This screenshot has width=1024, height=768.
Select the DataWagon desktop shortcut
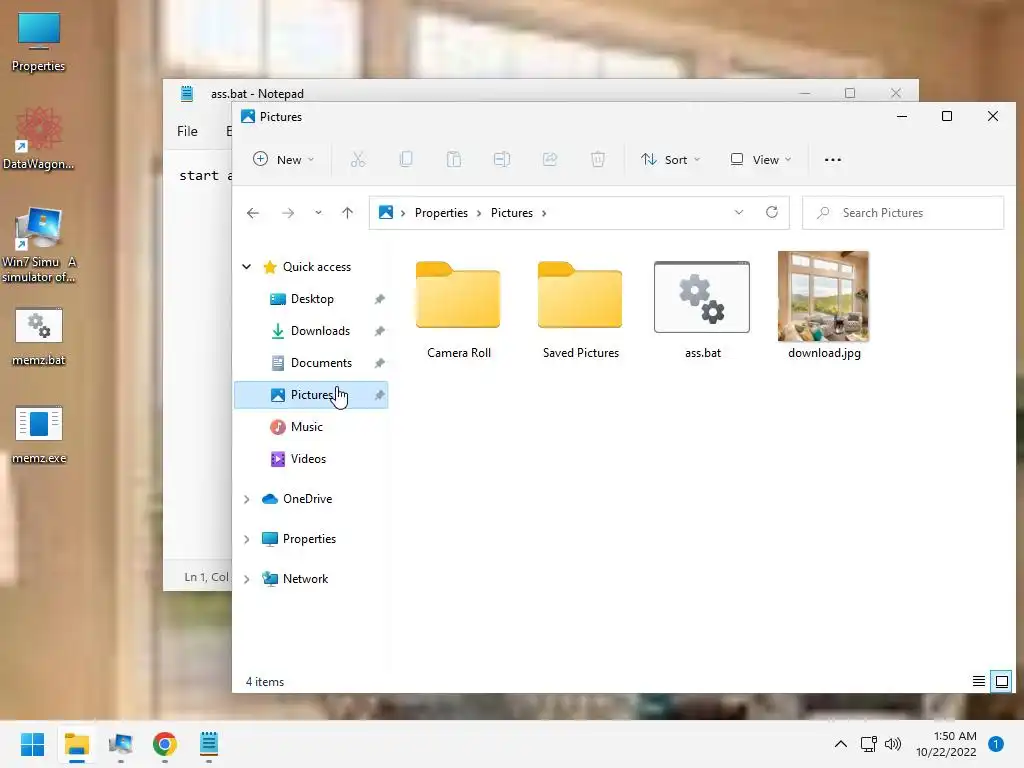pyautogui.click(x=39, y=139)
